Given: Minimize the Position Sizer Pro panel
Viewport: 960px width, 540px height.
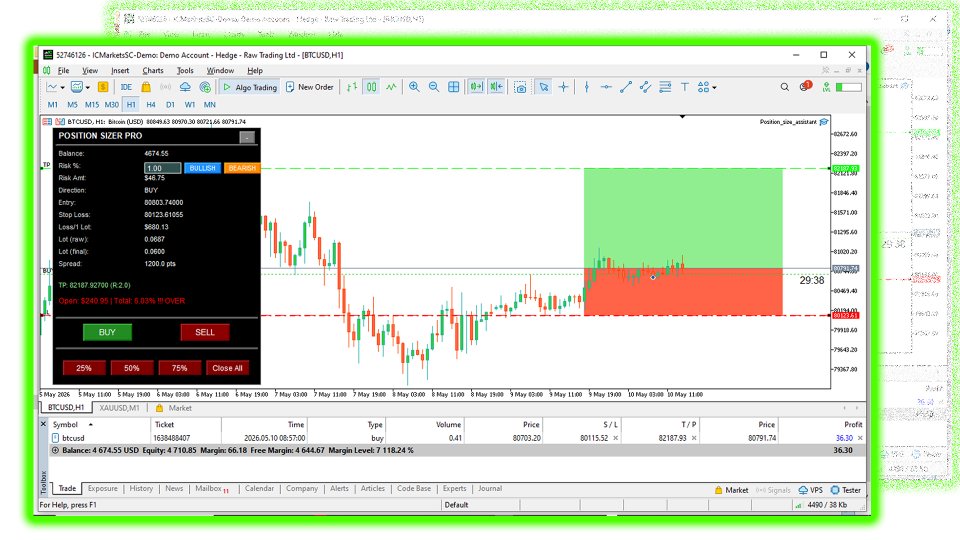Looking at the screenshot, I should click(247, 137).
